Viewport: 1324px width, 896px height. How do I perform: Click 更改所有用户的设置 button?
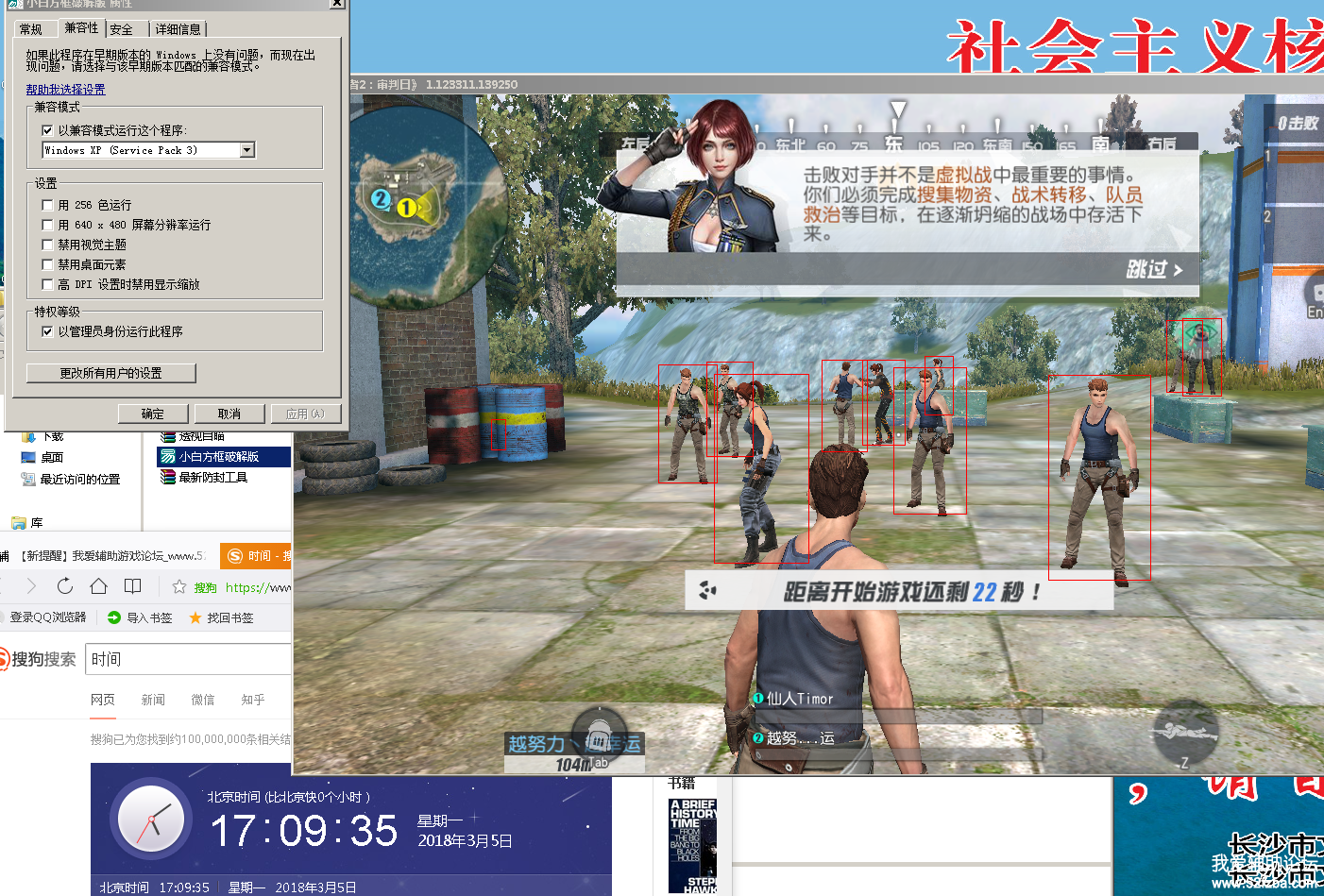tap(110, 373)
